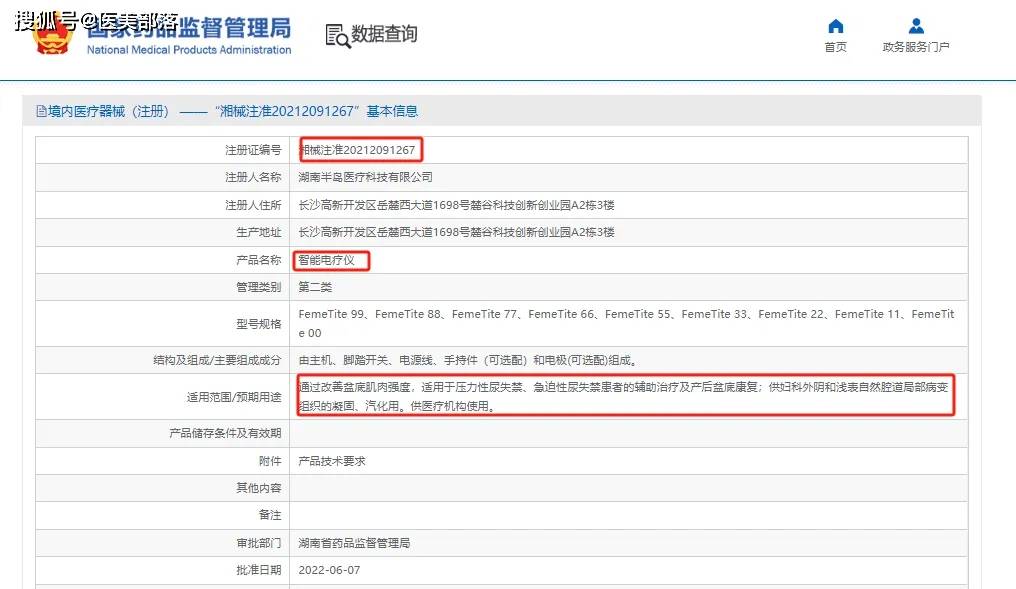Click the 生产地址 address value
Screen dimensions: 1016x589
coord(456,232)
